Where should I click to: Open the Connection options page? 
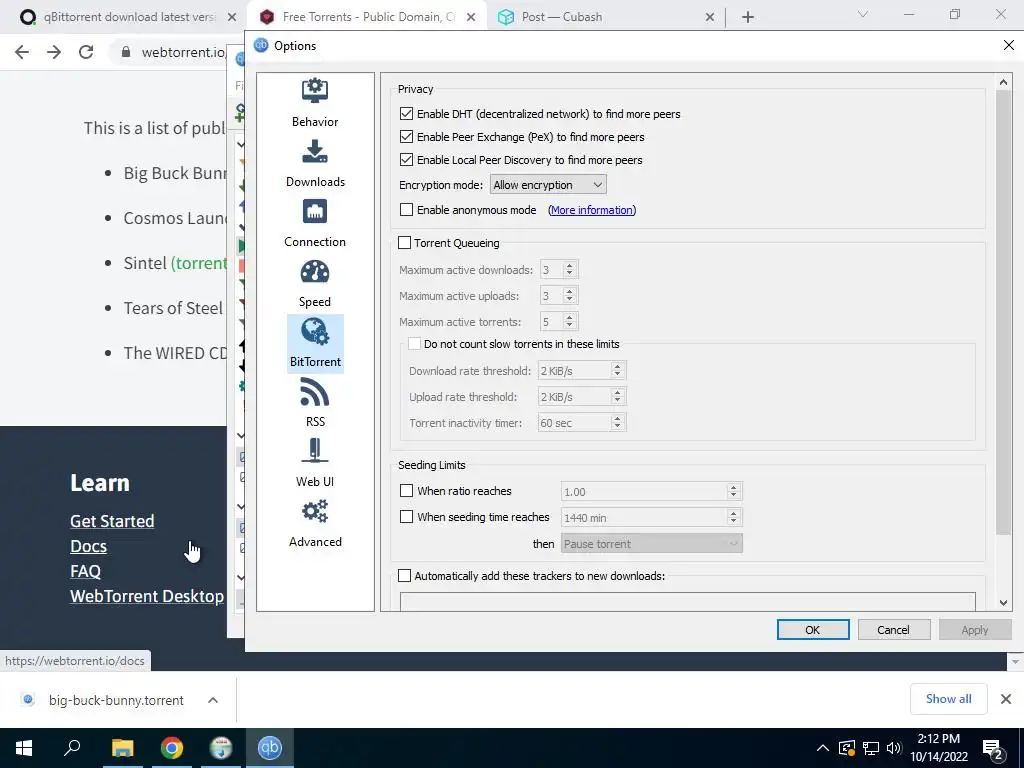315,223
